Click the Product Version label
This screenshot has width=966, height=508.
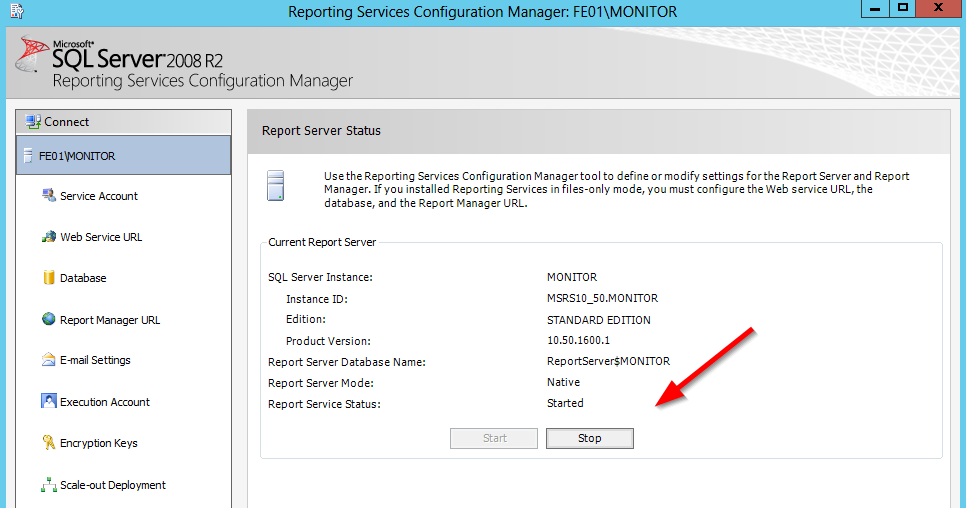coord(328,341)
